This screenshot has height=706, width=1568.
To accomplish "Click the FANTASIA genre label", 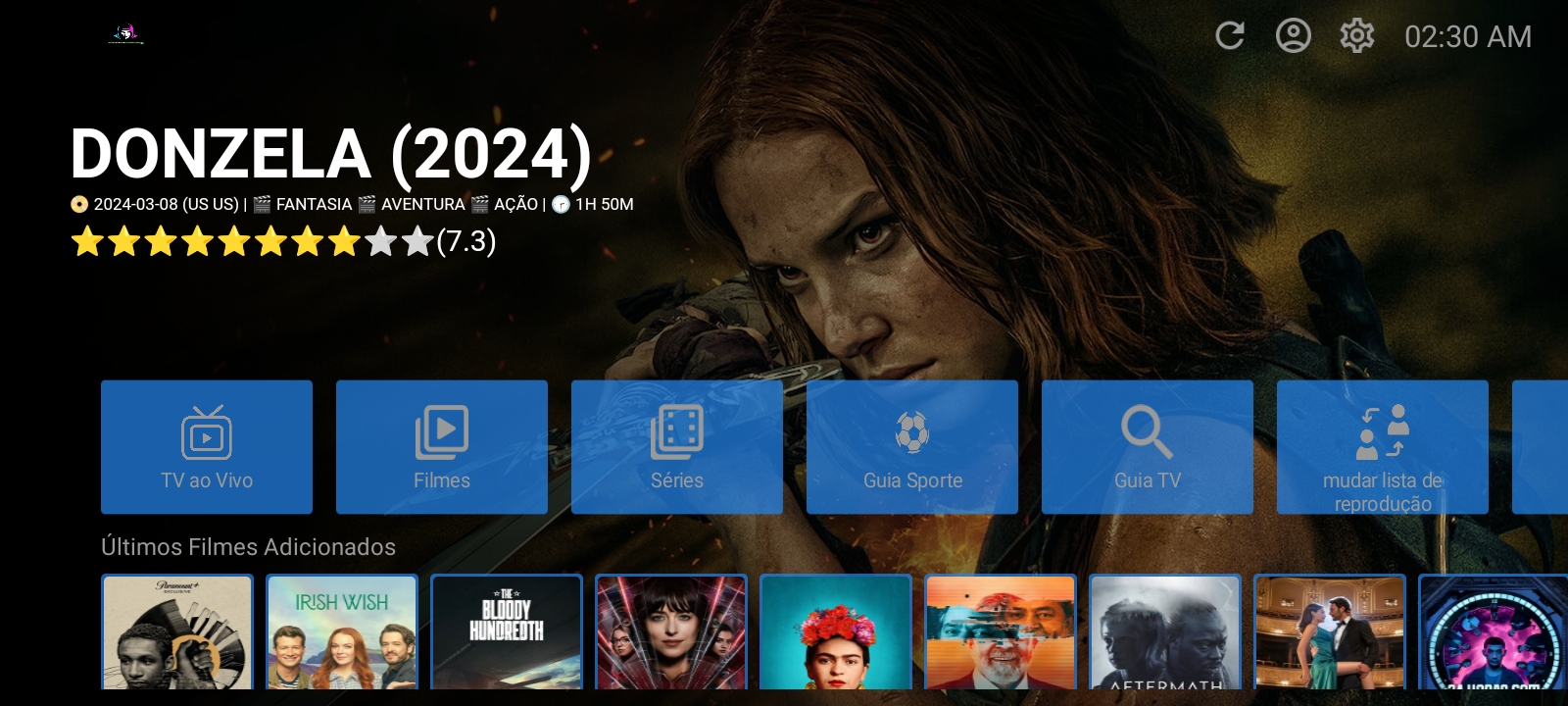I will click(314, 204).
